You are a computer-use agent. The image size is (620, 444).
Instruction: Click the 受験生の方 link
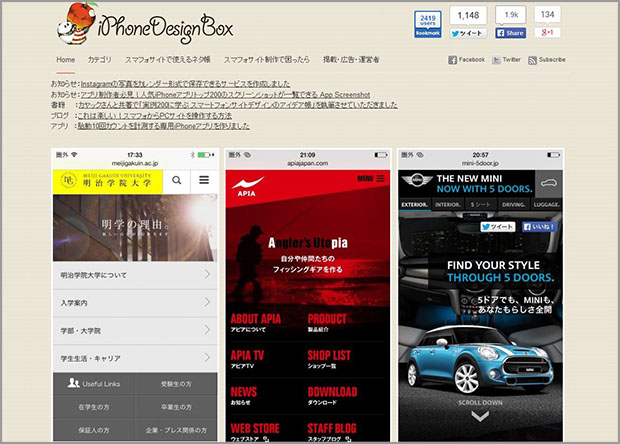coord(176,384)
